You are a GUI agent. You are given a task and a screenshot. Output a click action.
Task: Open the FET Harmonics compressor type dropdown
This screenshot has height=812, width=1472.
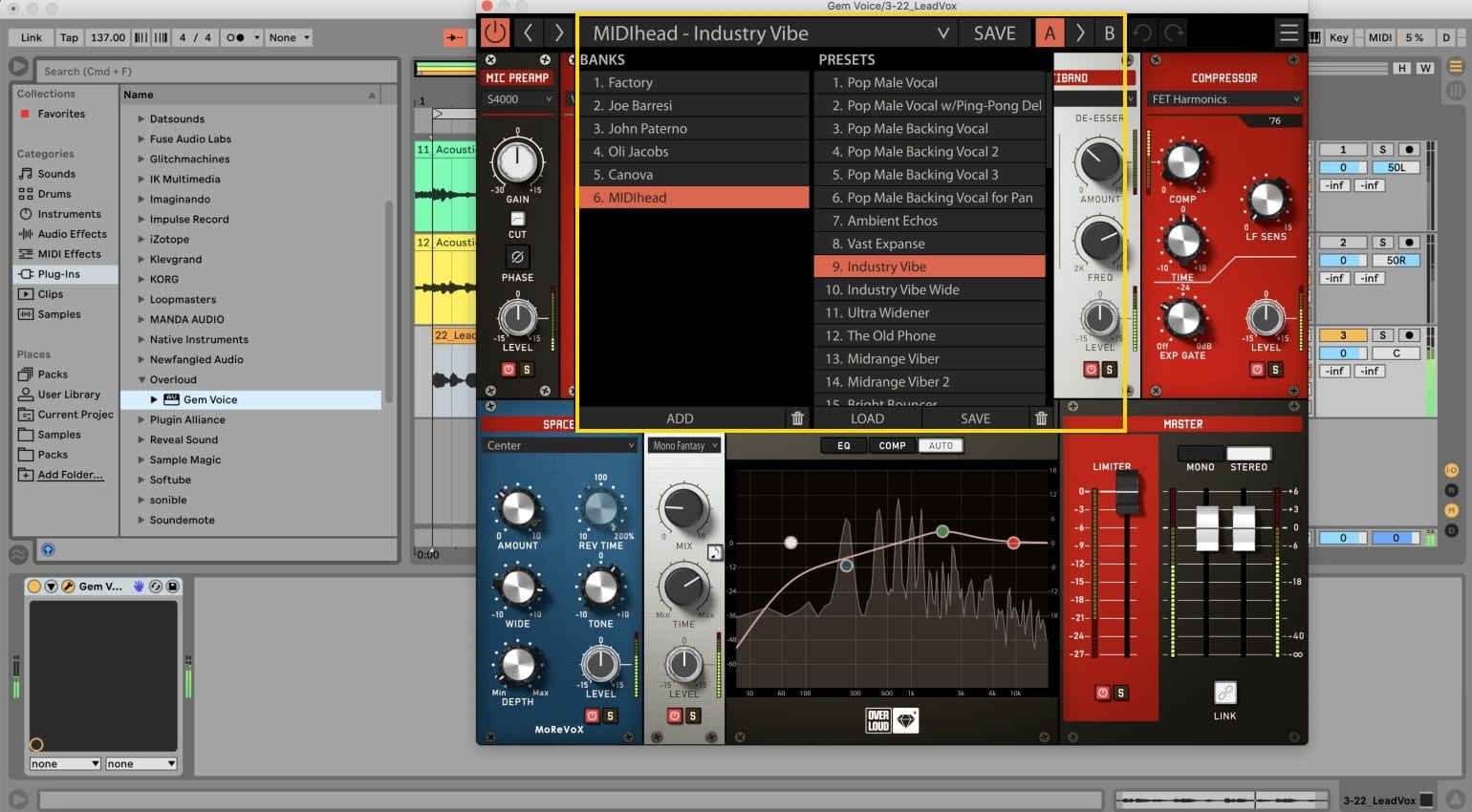(x=1224, y=99)
